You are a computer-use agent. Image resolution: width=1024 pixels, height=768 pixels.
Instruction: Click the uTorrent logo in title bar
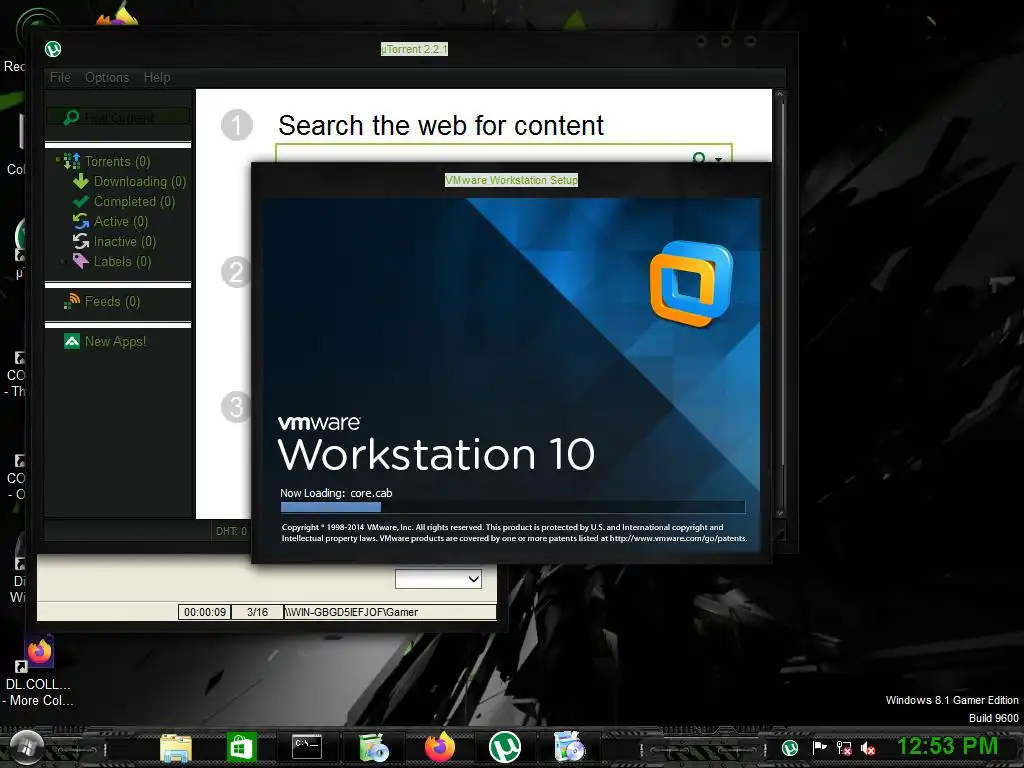(x=53, y=49)
